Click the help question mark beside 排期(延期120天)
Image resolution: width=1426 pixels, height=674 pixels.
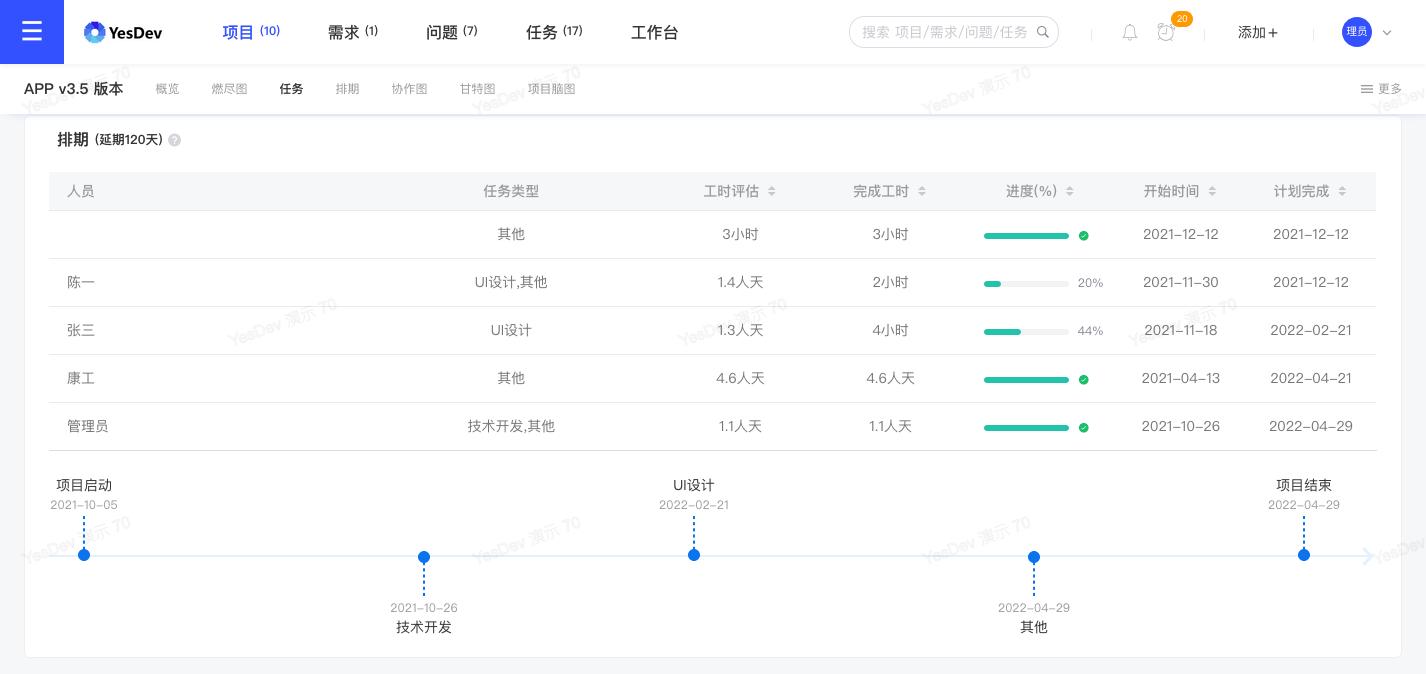175,140
